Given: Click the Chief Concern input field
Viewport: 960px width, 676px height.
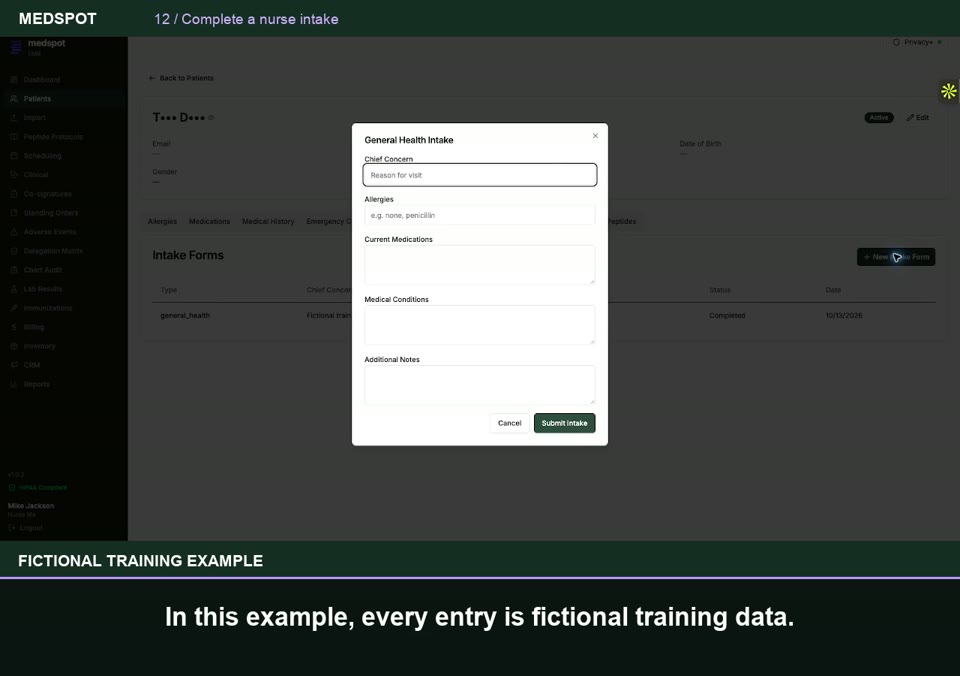Looking at the screenshot, I should point(480,175).
